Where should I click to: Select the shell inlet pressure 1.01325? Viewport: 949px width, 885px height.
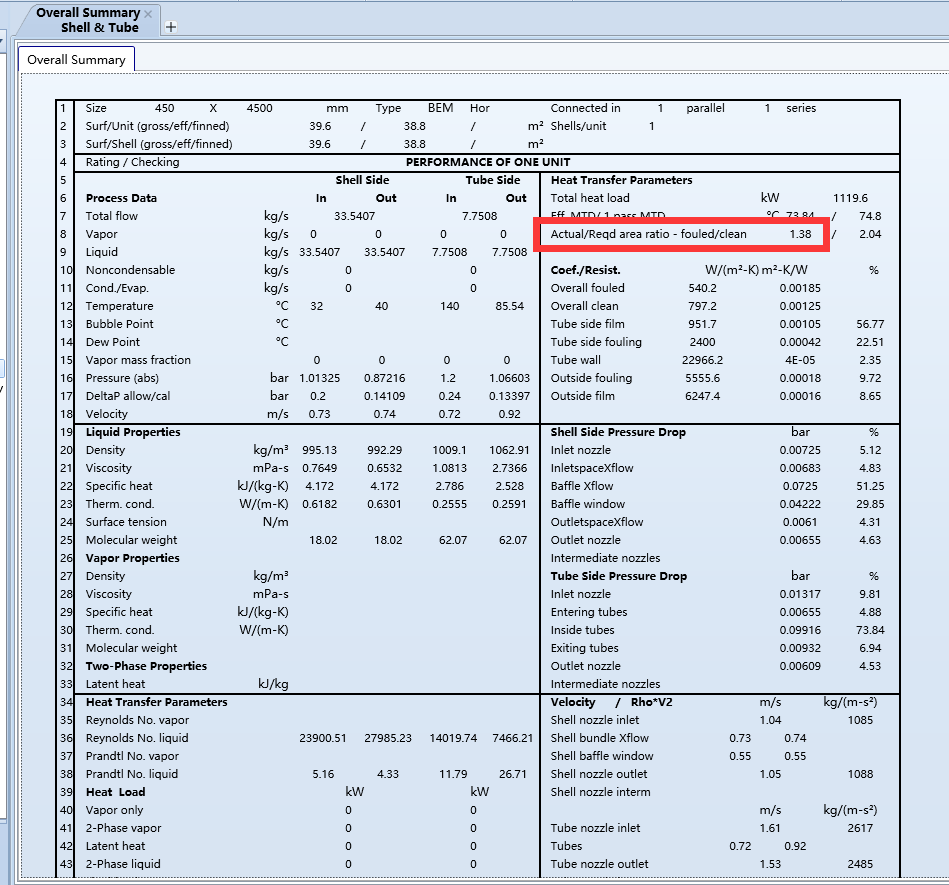(320, 378)
